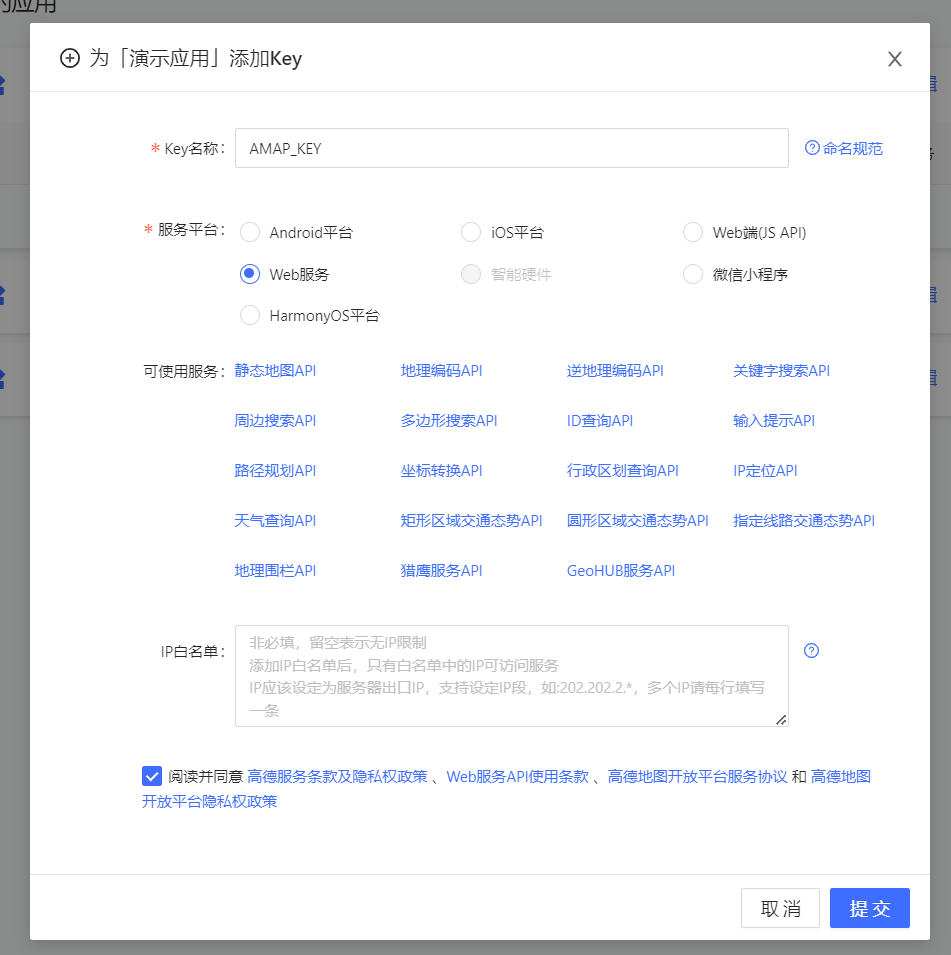This screenshot has height=955, width=951.
Task: Click the 取消 cancel button
Action: pyautogui.click(x=780, y=907)
